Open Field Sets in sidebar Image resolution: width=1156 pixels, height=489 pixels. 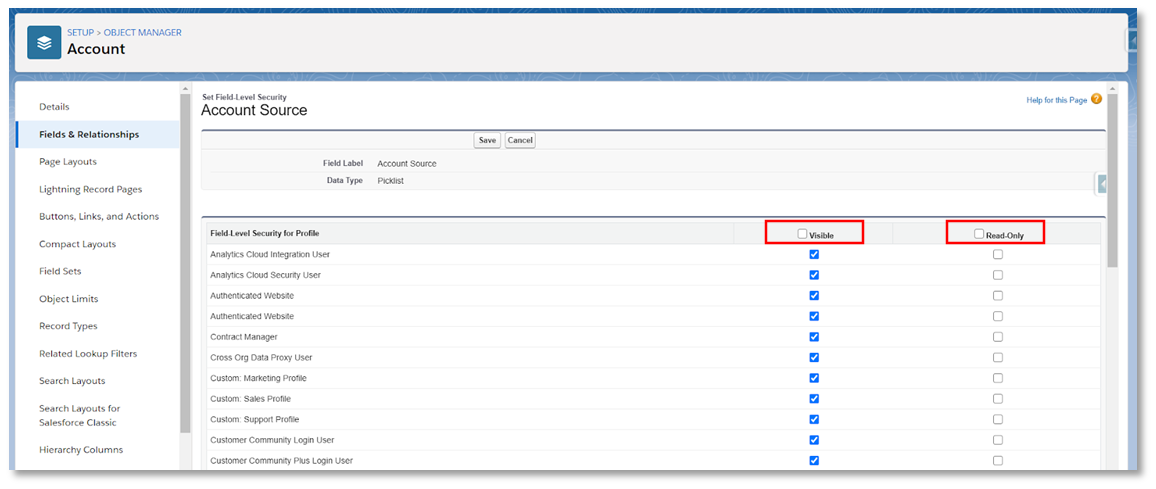click(x=60, y=271)
